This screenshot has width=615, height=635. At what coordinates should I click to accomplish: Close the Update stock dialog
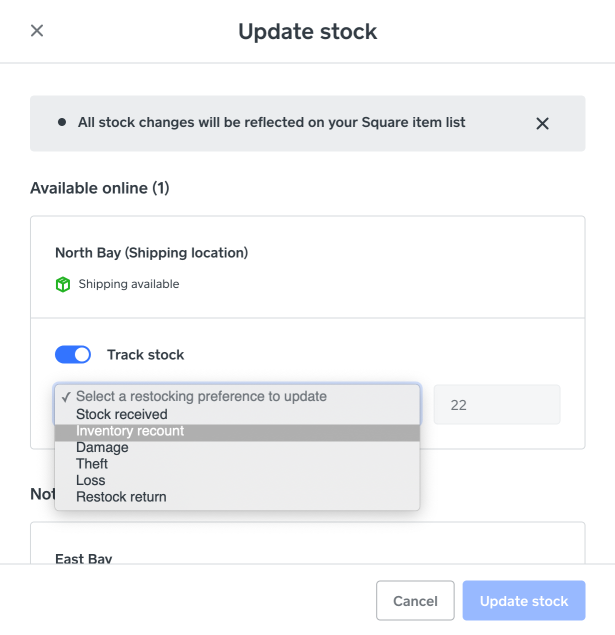point(37,31)
